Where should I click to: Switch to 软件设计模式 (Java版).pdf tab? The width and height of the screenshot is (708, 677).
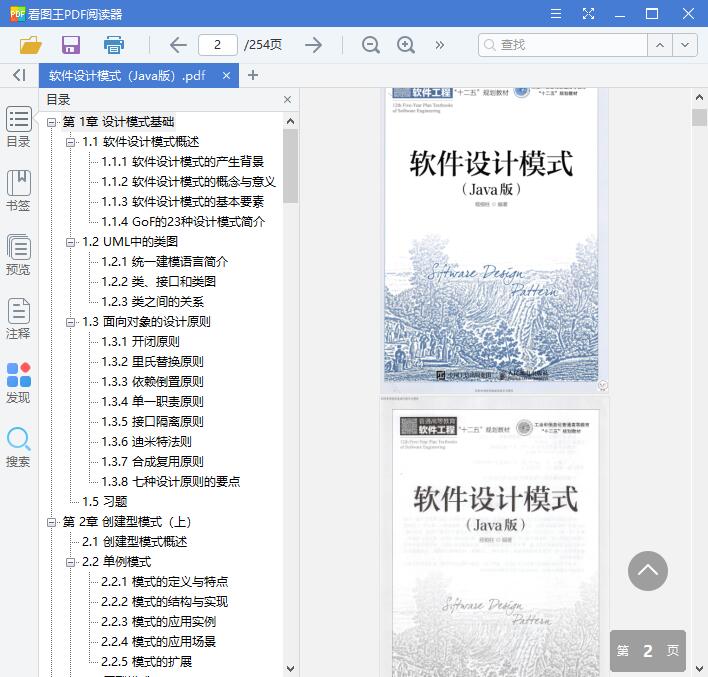tap(127, 75)
